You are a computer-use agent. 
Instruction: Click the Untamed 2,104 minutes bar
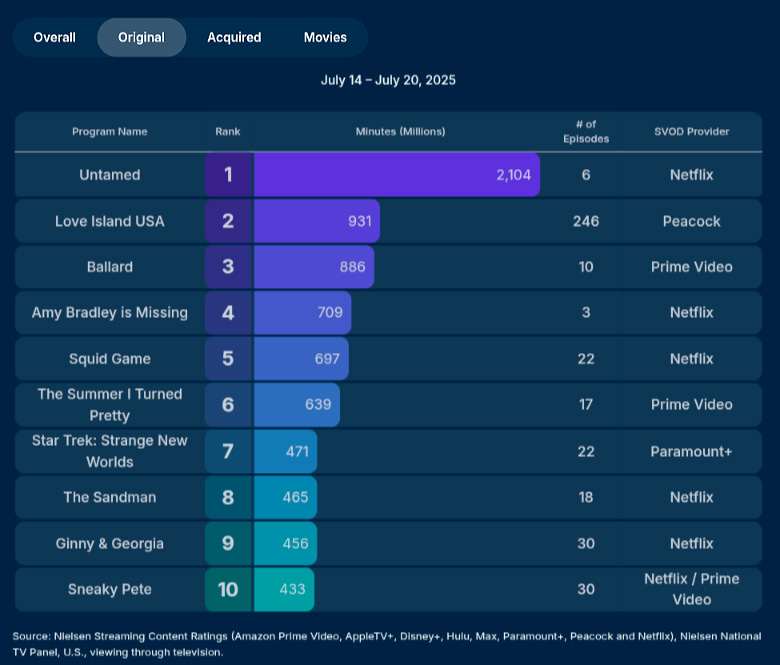point(397,175)
